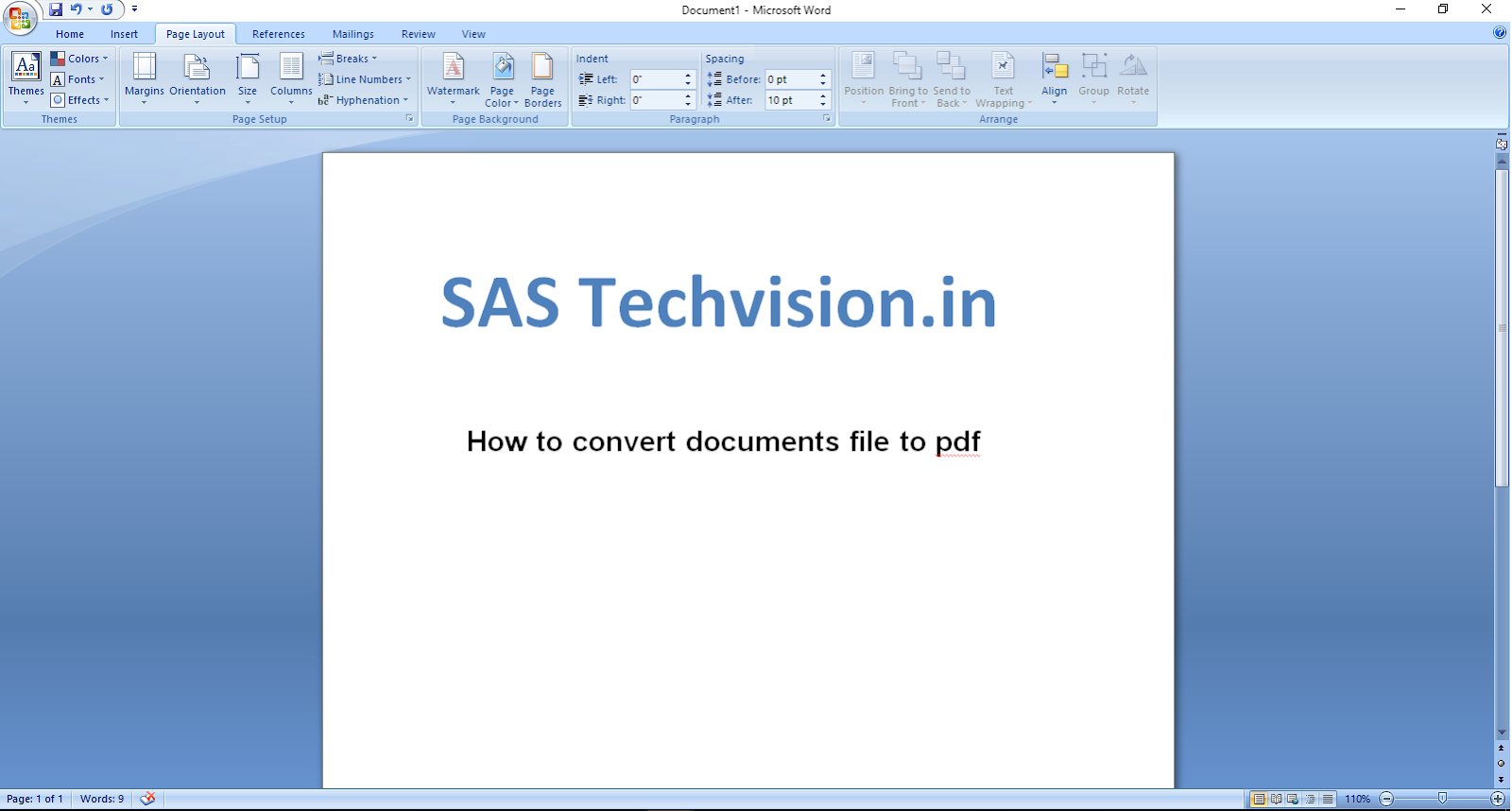
Task: Undo the last action
Action: pos(77,9)
